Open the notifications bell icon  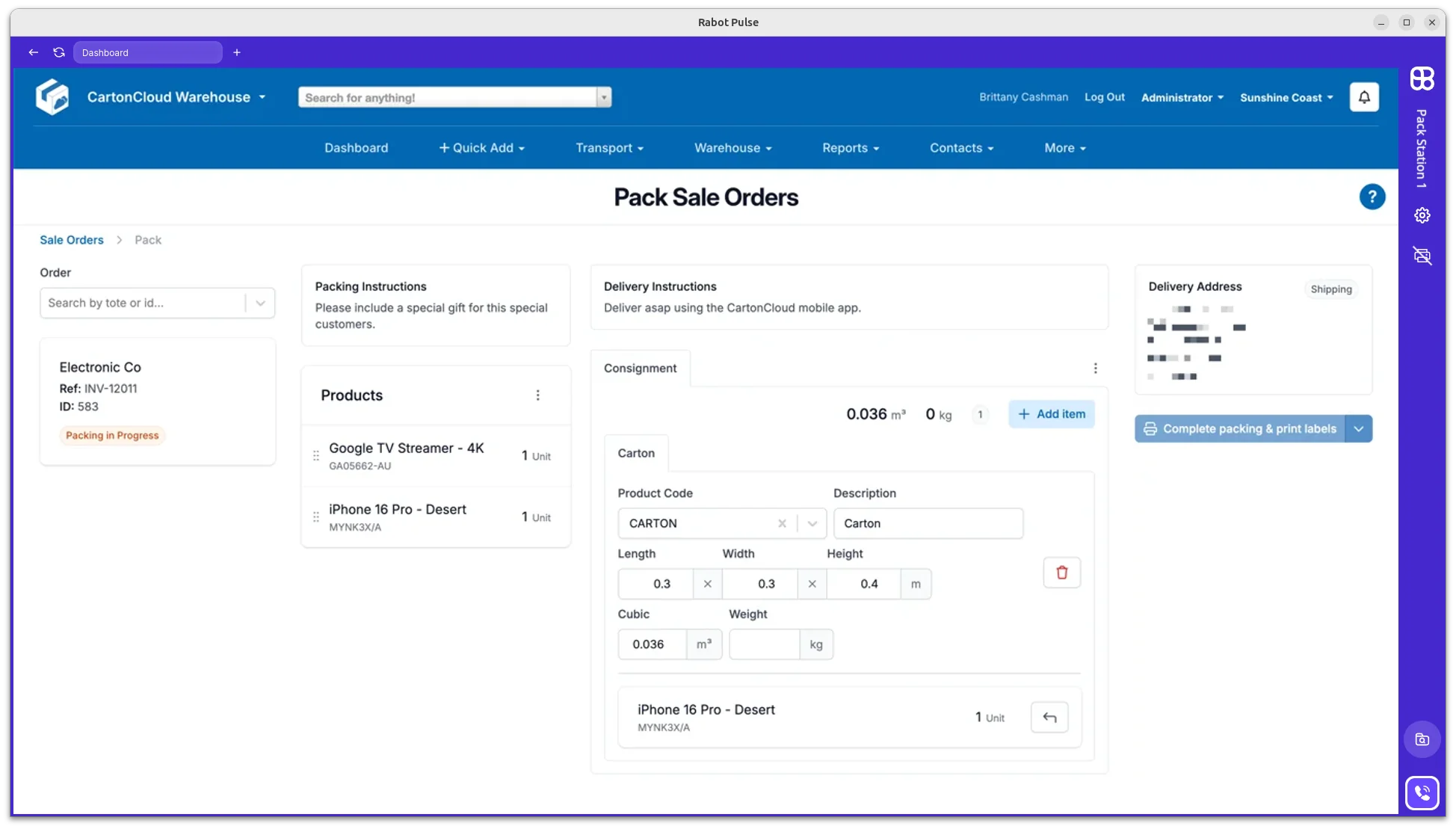pos(1363,97)
